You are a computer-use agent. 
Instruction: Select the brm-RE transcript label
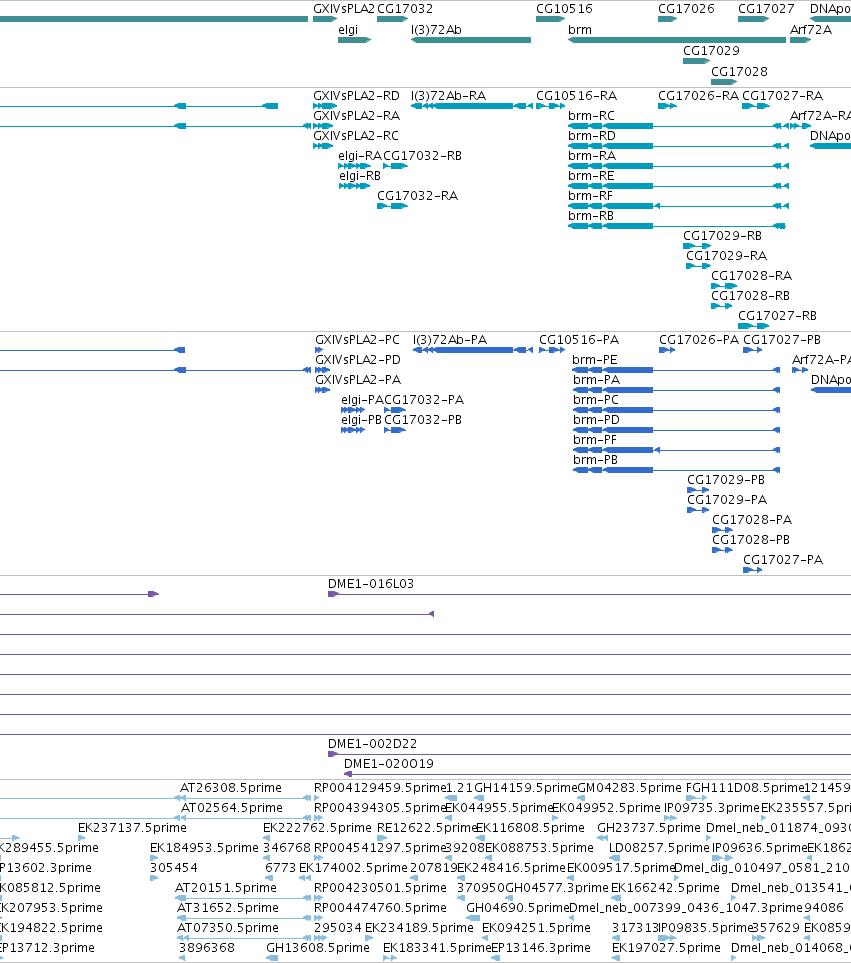(x=591, y=176)
